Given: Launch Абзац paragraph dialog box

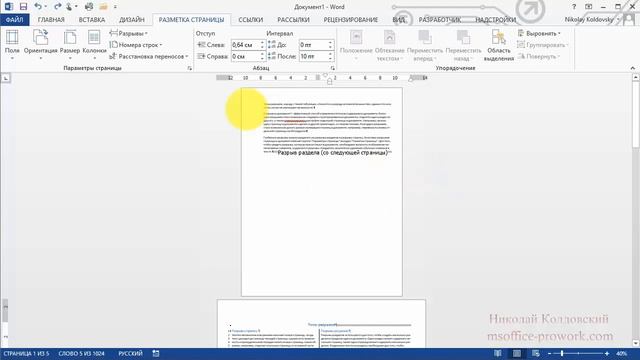Looking at the screenshot, I should [x=333, y=68].
